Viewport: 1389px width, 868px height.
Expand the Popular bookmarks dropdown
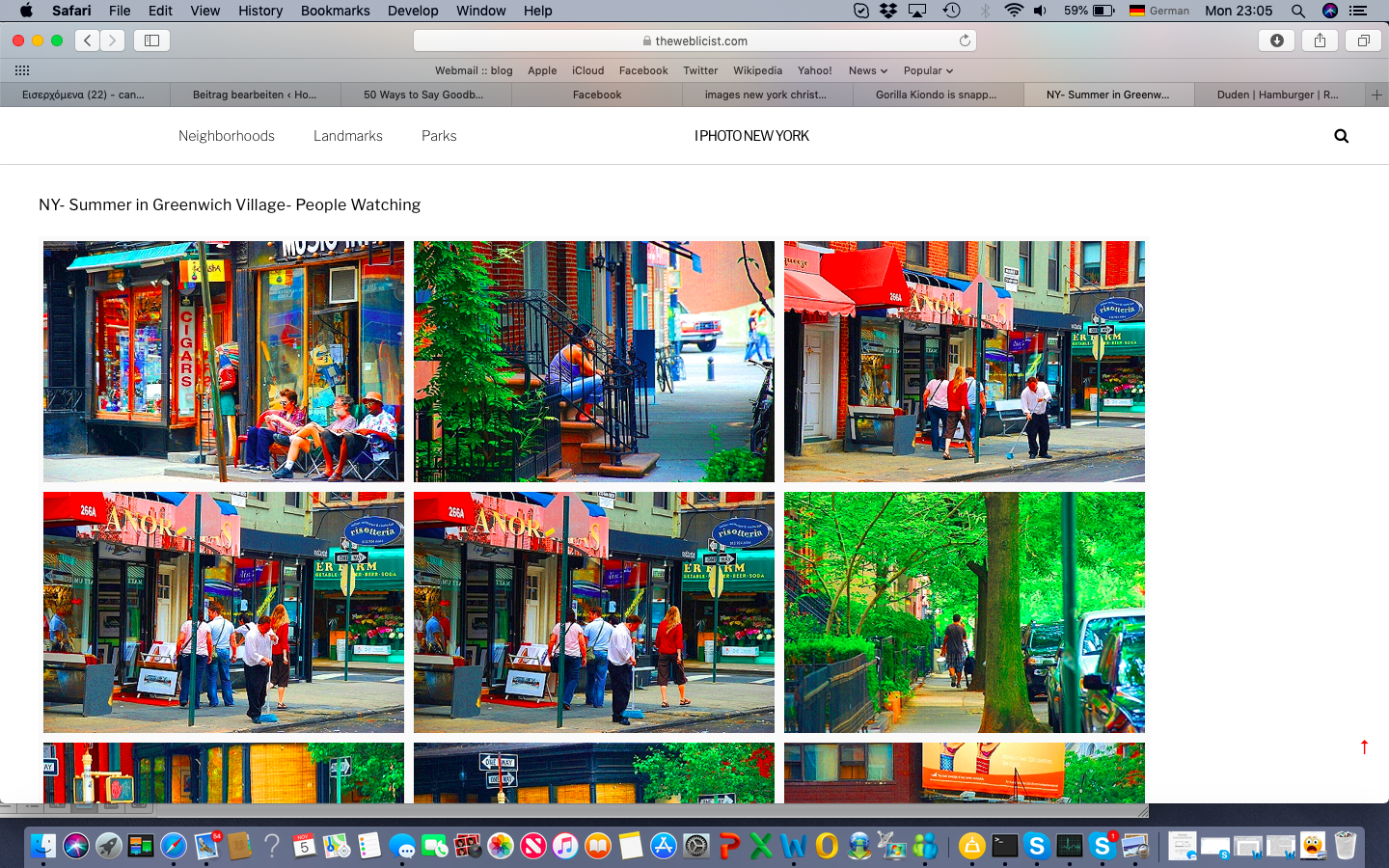(x=928, y=70)
